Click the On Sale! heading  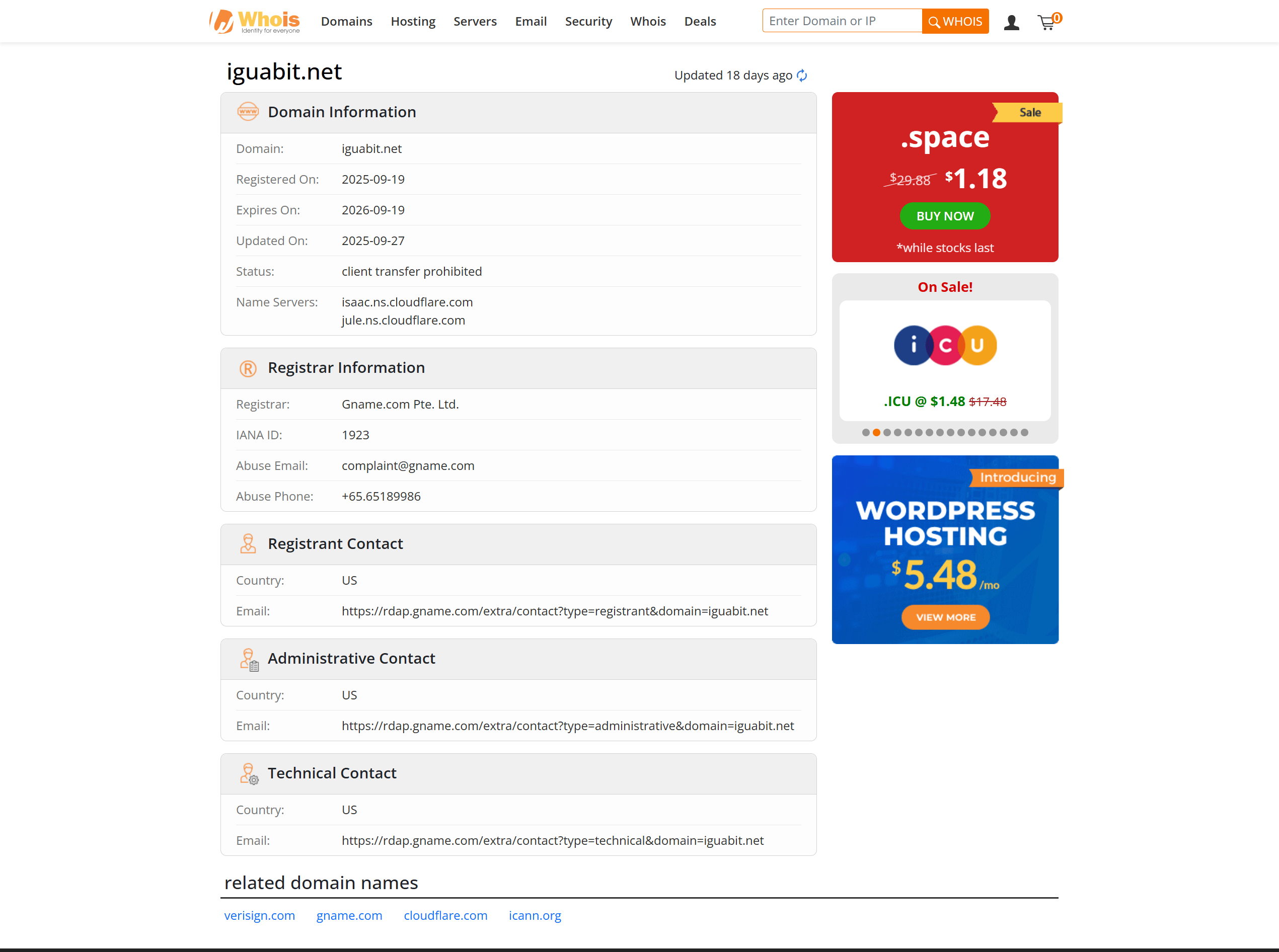(945, 287)
